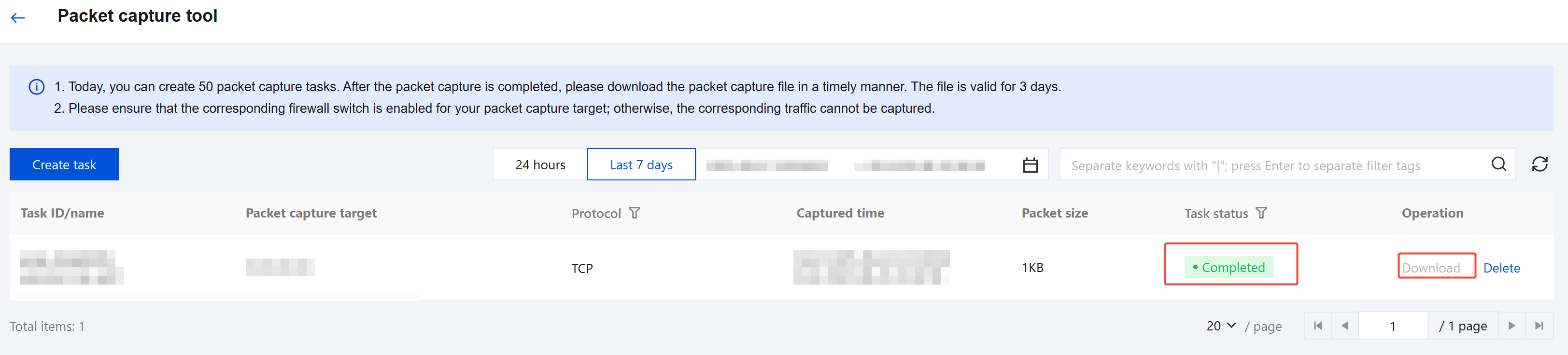The height and width of the screenshot is (355, 1568).
Task: Click the magnifier search icon
Action: (x=1498, y=164)
